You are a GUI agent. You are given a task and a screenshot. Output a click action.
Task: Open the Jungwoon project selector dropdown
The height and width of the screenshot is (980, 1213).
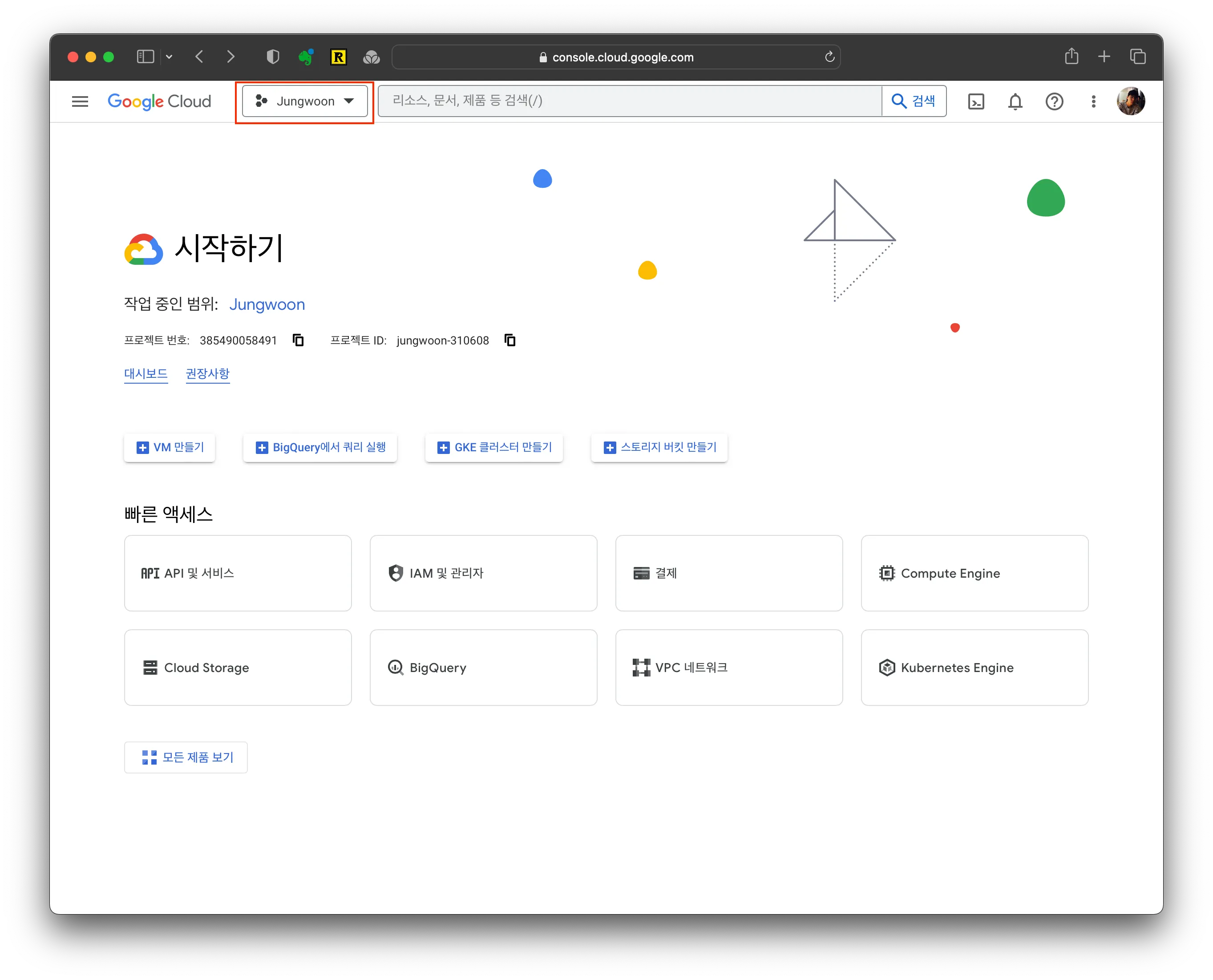pos(305,101)
